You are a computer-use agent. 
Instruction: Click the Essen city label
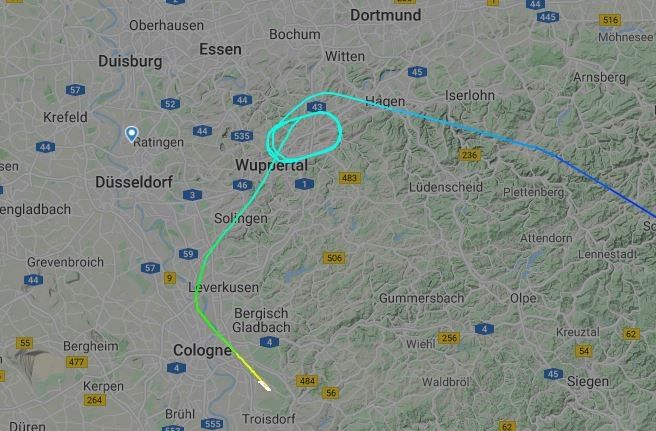tap(220, 49)
